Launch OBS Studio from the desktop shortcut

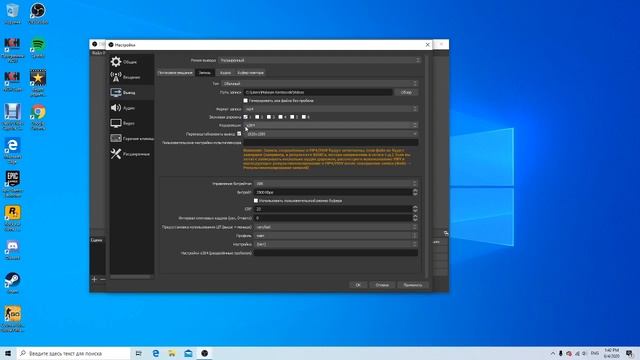coord(38,13)
